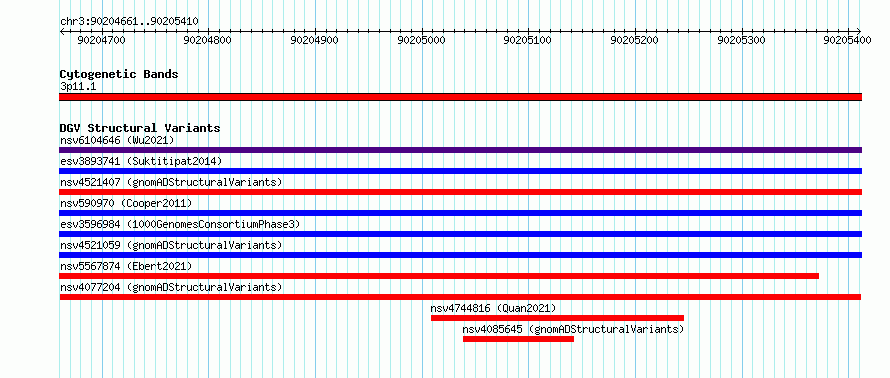Viewport: 890px width, 378px height.
Task: Click ruler position 90204800
Action: point(209,40)
